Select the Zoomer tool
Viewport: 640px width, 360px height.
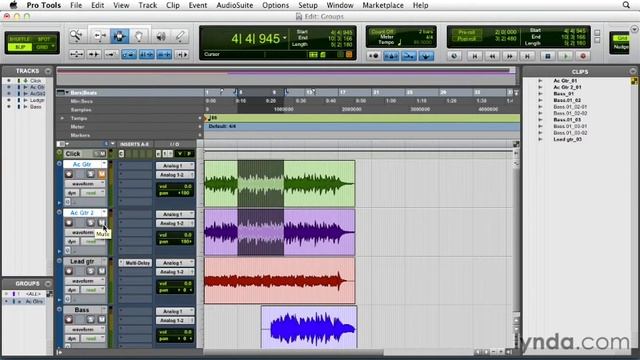(76, 36)
